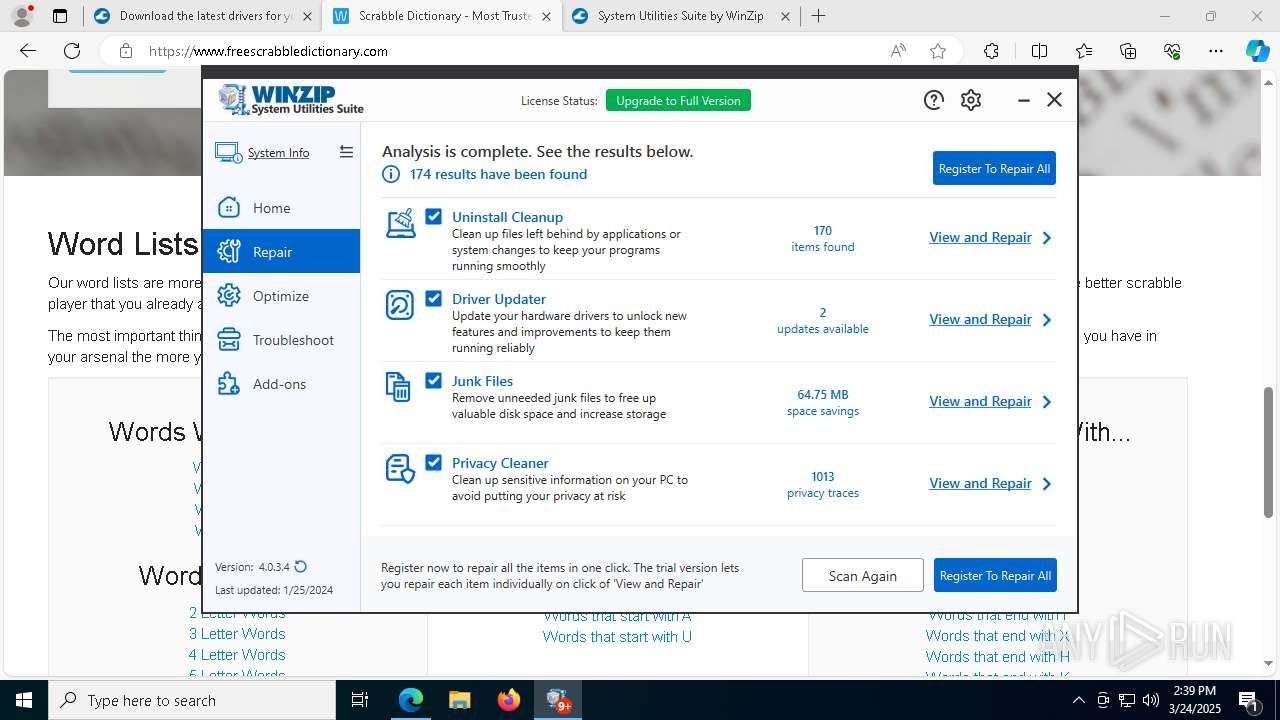Click Upgrade to Full Version button
Screen dimensions: 1280x720
point(678,101)
